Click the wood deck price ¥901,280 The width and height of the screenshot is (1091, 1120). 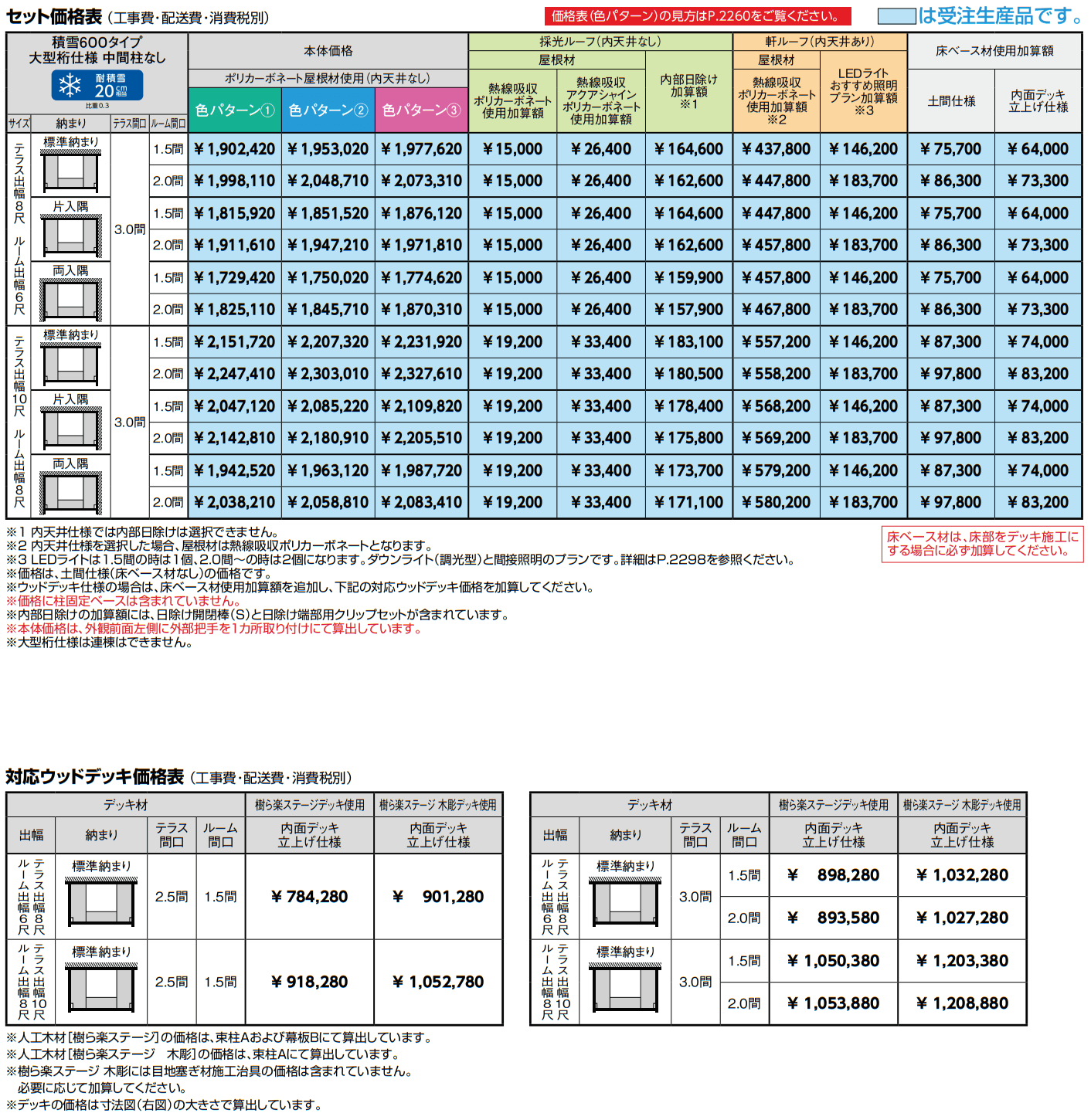point(438,897)
